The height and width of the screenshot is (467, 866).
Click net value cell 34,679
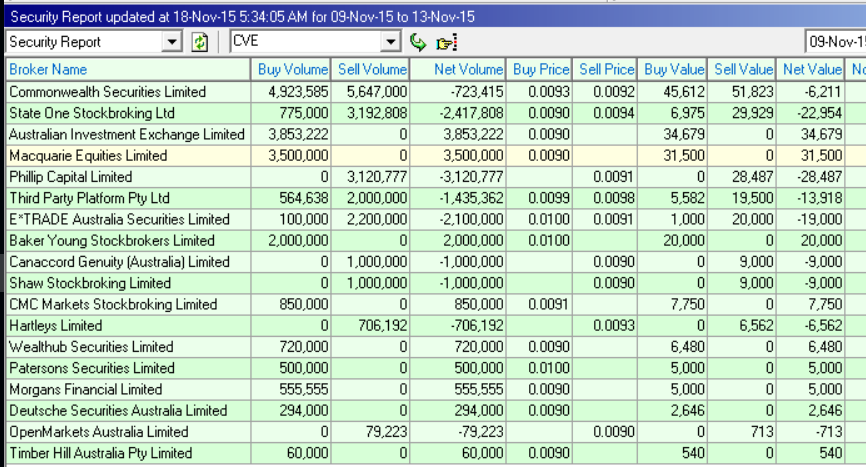pyautogui.click(x=810, y=134)
